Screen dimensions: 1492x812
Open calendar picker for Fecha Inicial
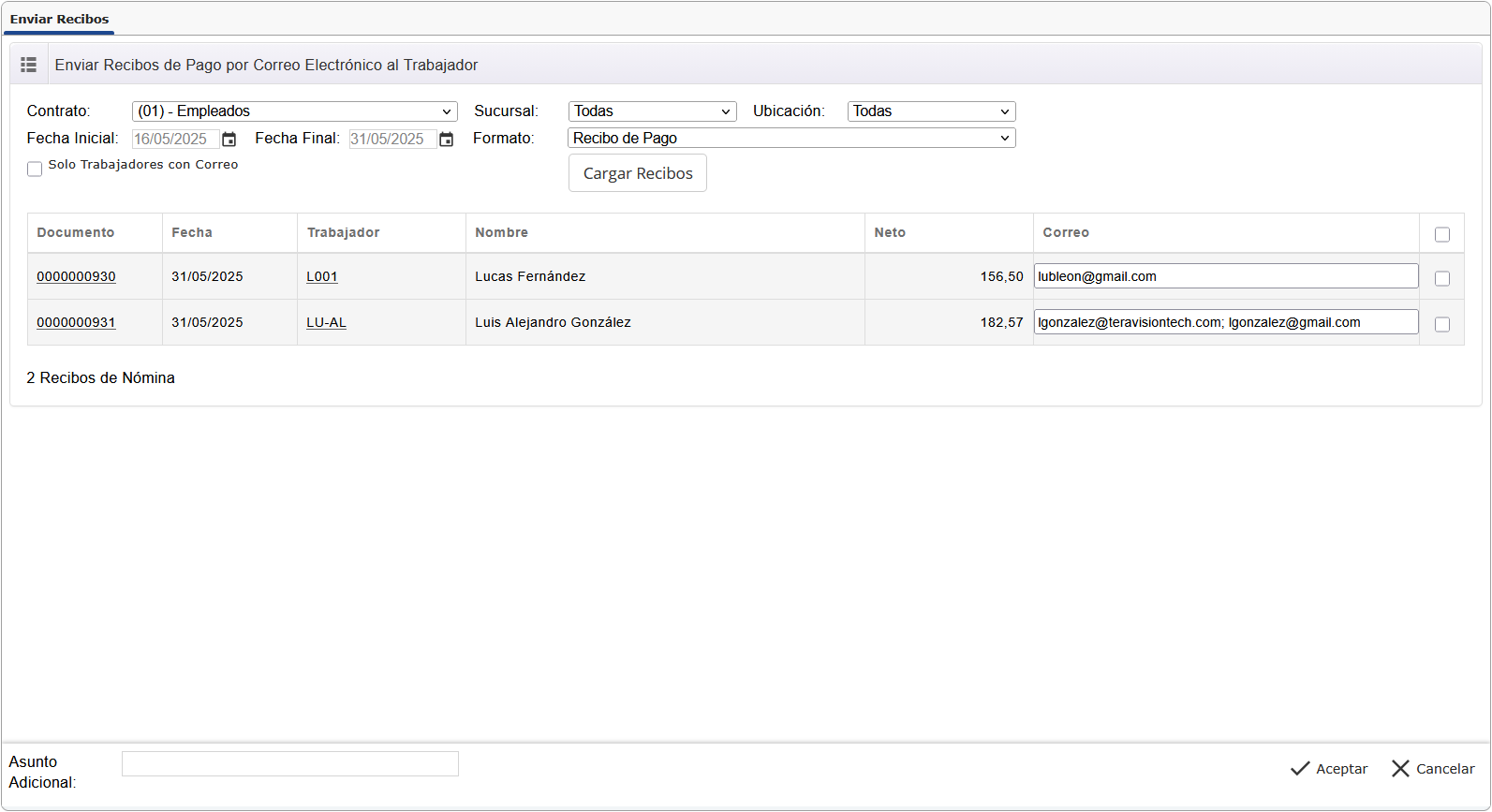(x=229, y=140)
